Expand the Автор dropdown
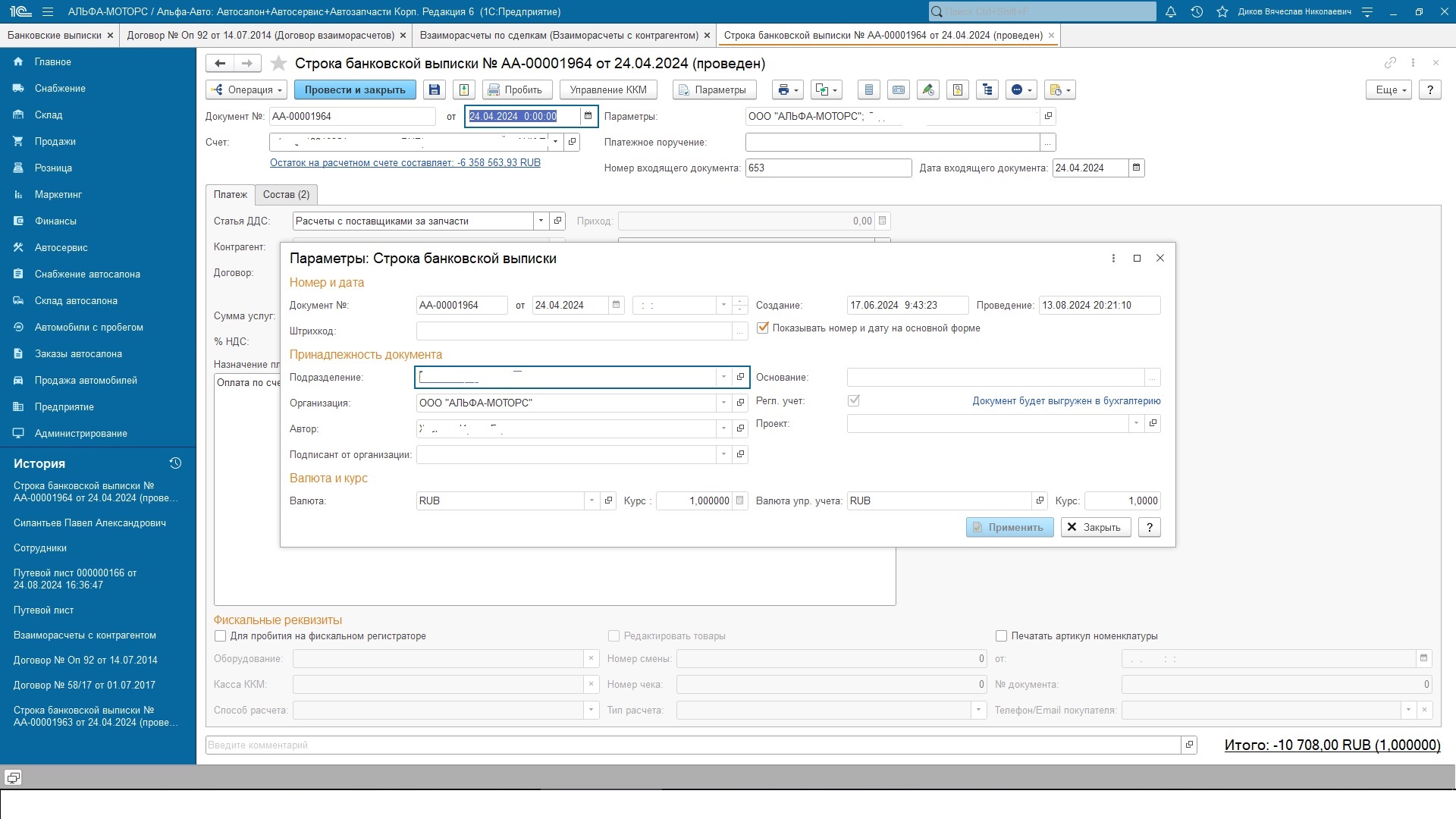Screen dimensions: 1456x819 pos(723,428)
